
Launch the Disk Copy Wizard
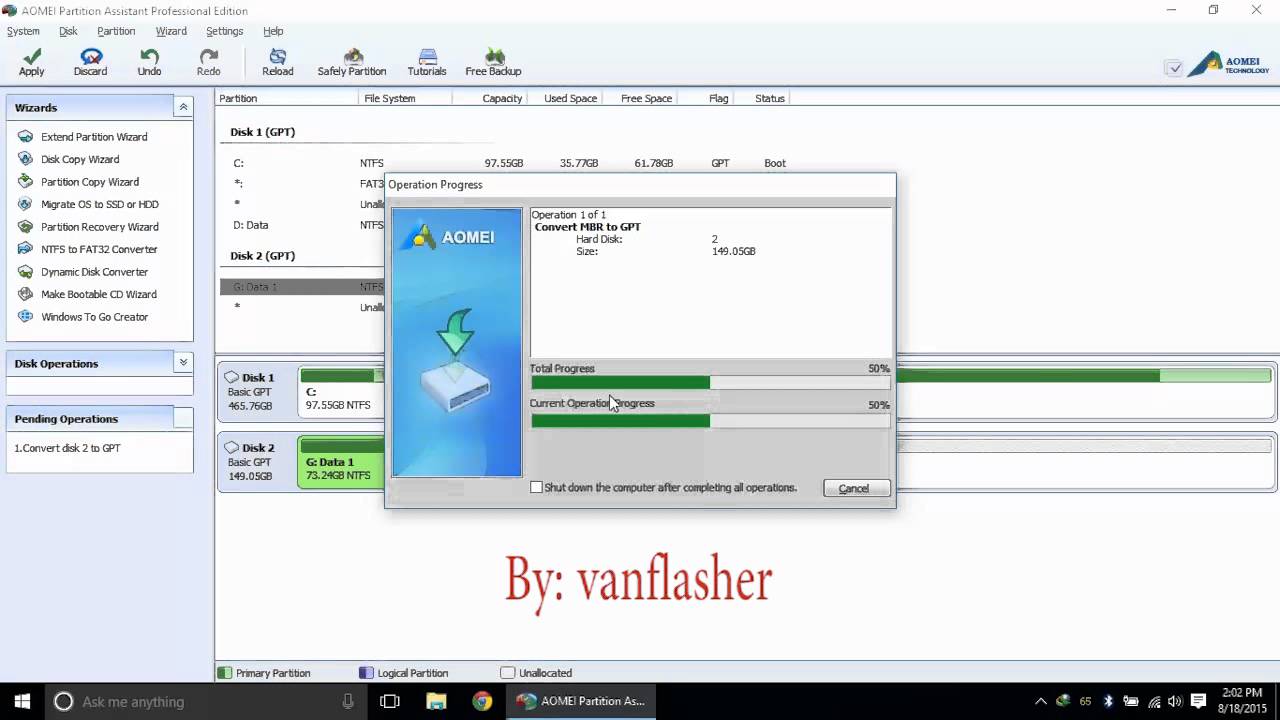pyautogui.click(x=80, y=159)
